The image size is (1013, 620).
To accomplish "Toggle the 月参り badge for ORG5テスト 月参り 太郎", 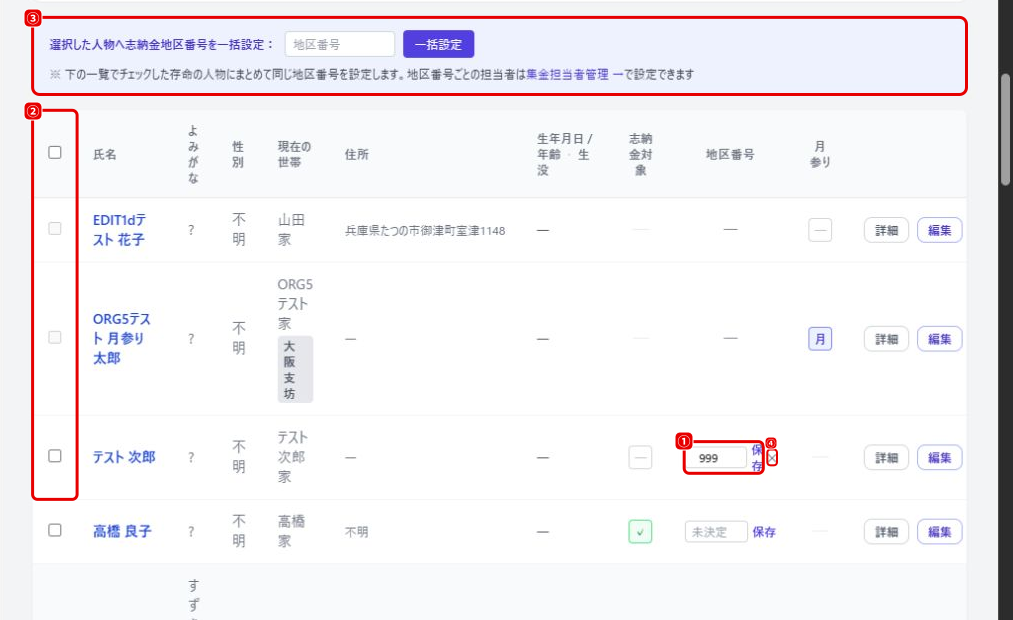I will click(x=820, y=339).
